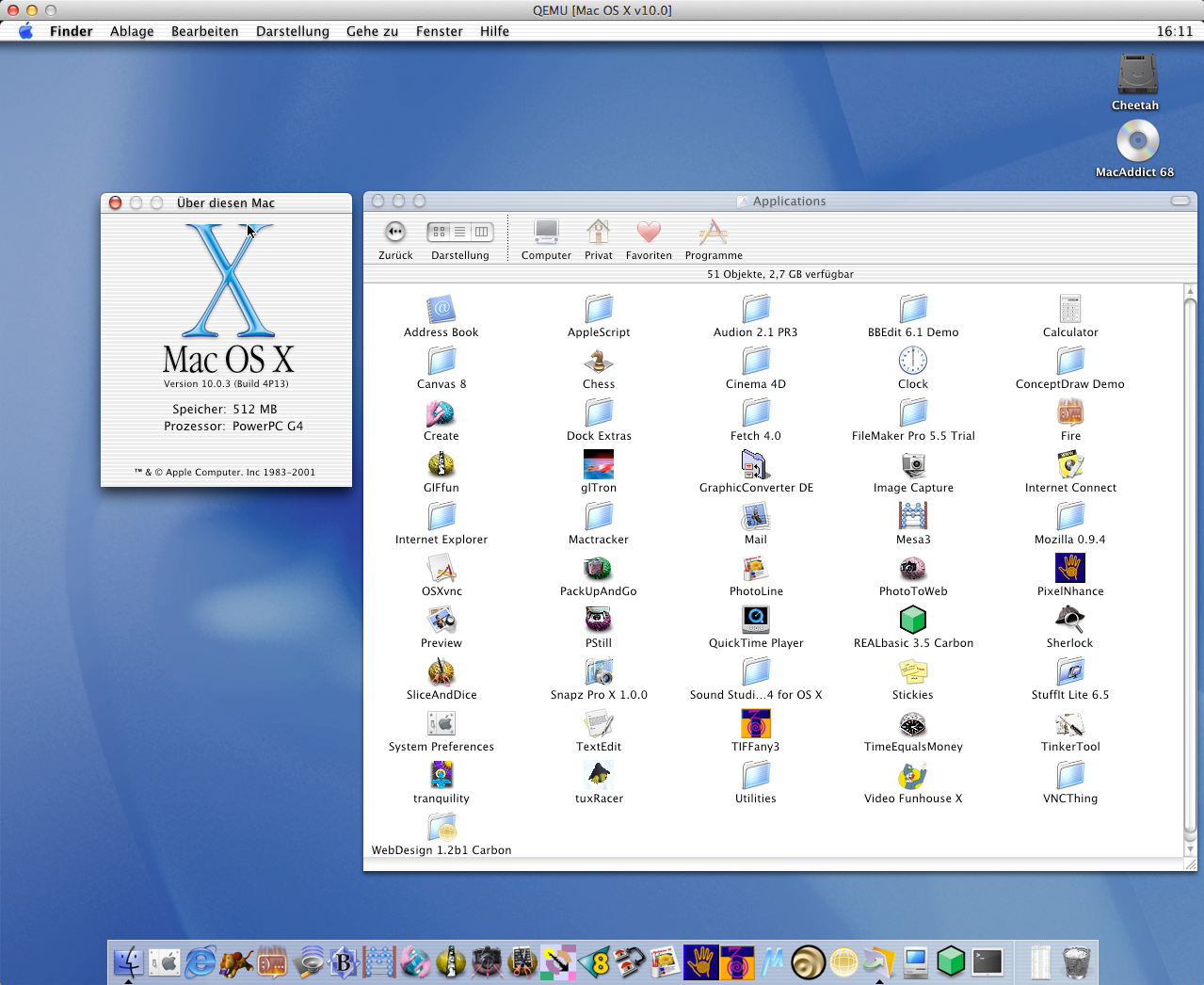Click the Create app icon
Image resolution: width=1204 pixels, height=985 pixels.
click(441, 412)
